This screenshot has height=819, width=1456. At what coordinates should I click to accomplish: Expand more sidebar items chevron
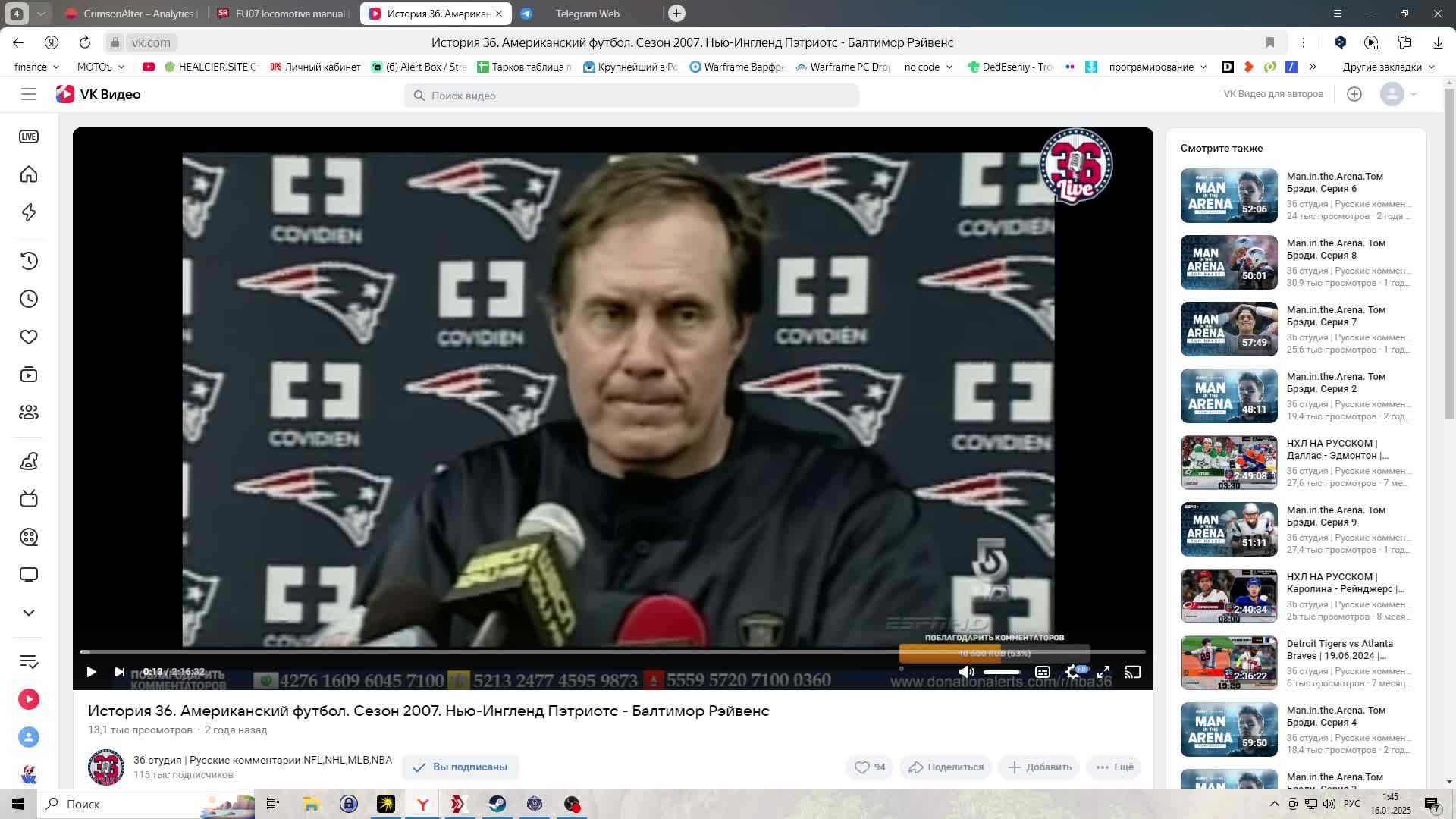[x=29, y=613]
